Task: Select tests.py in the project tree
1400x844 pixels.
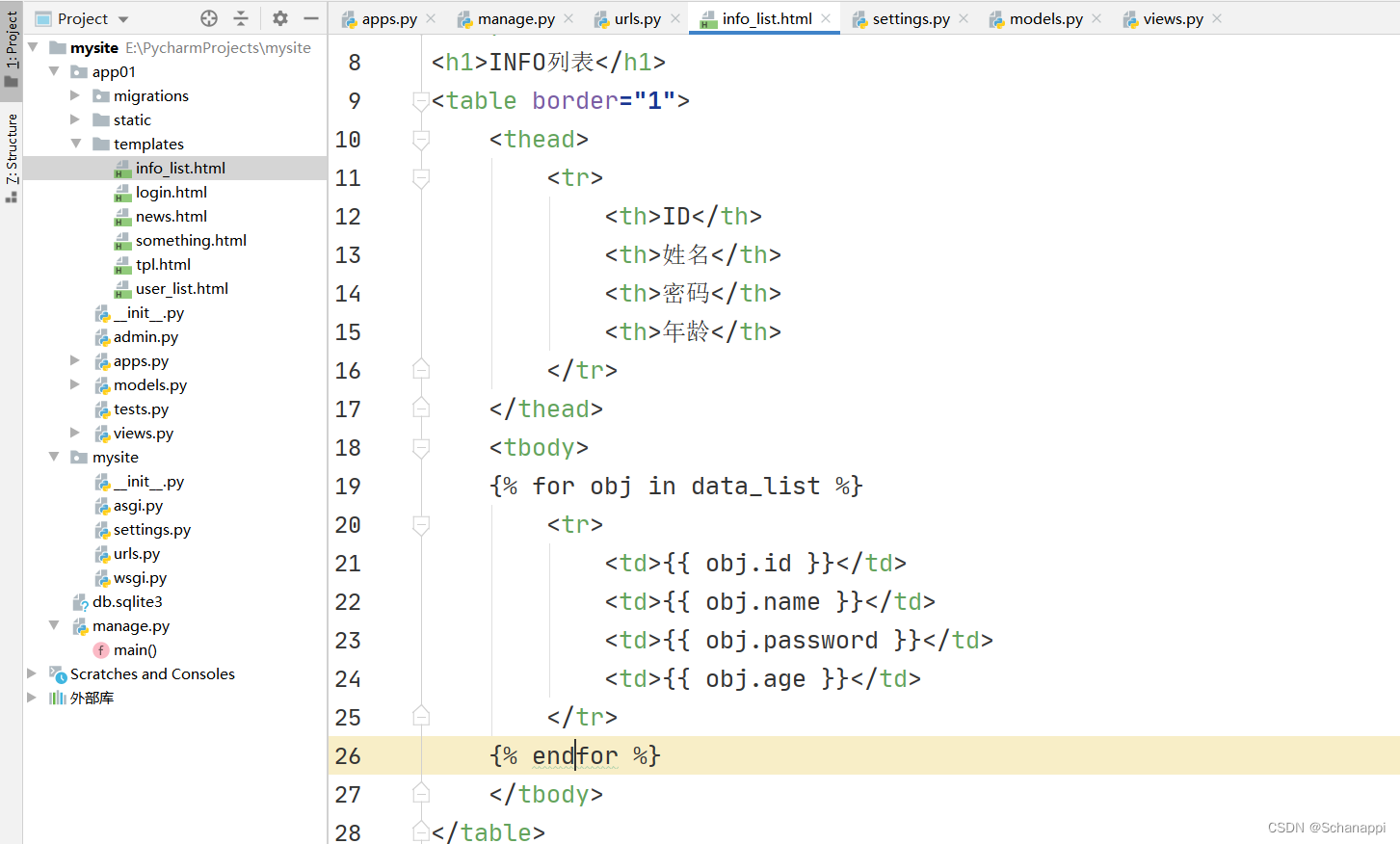Action: point(141,409)
